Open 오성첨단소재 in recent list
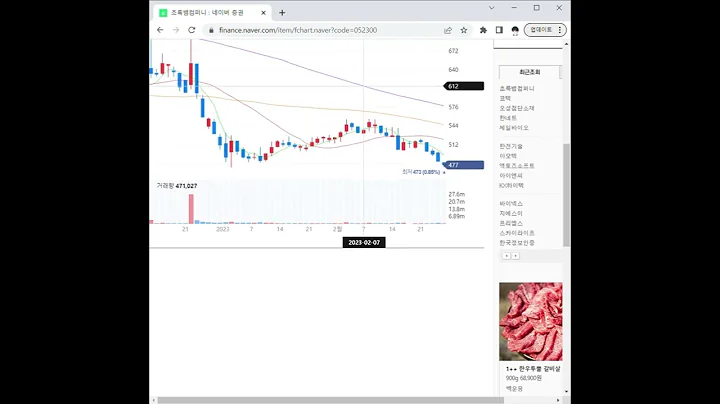This screenshot has width=720, height=404. tap(517, 108)
